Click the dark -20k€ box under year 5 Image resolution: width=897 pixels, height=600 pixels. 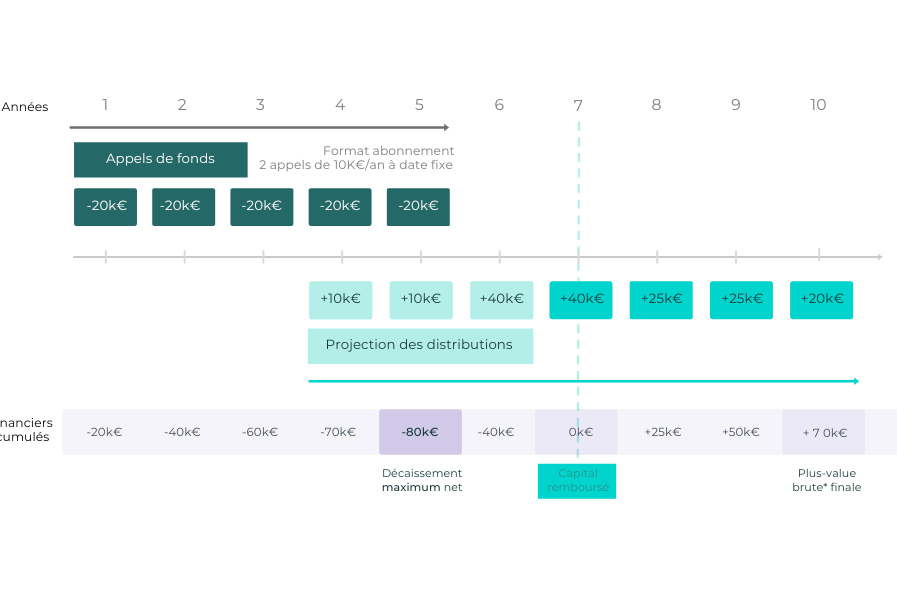point(418,206)
